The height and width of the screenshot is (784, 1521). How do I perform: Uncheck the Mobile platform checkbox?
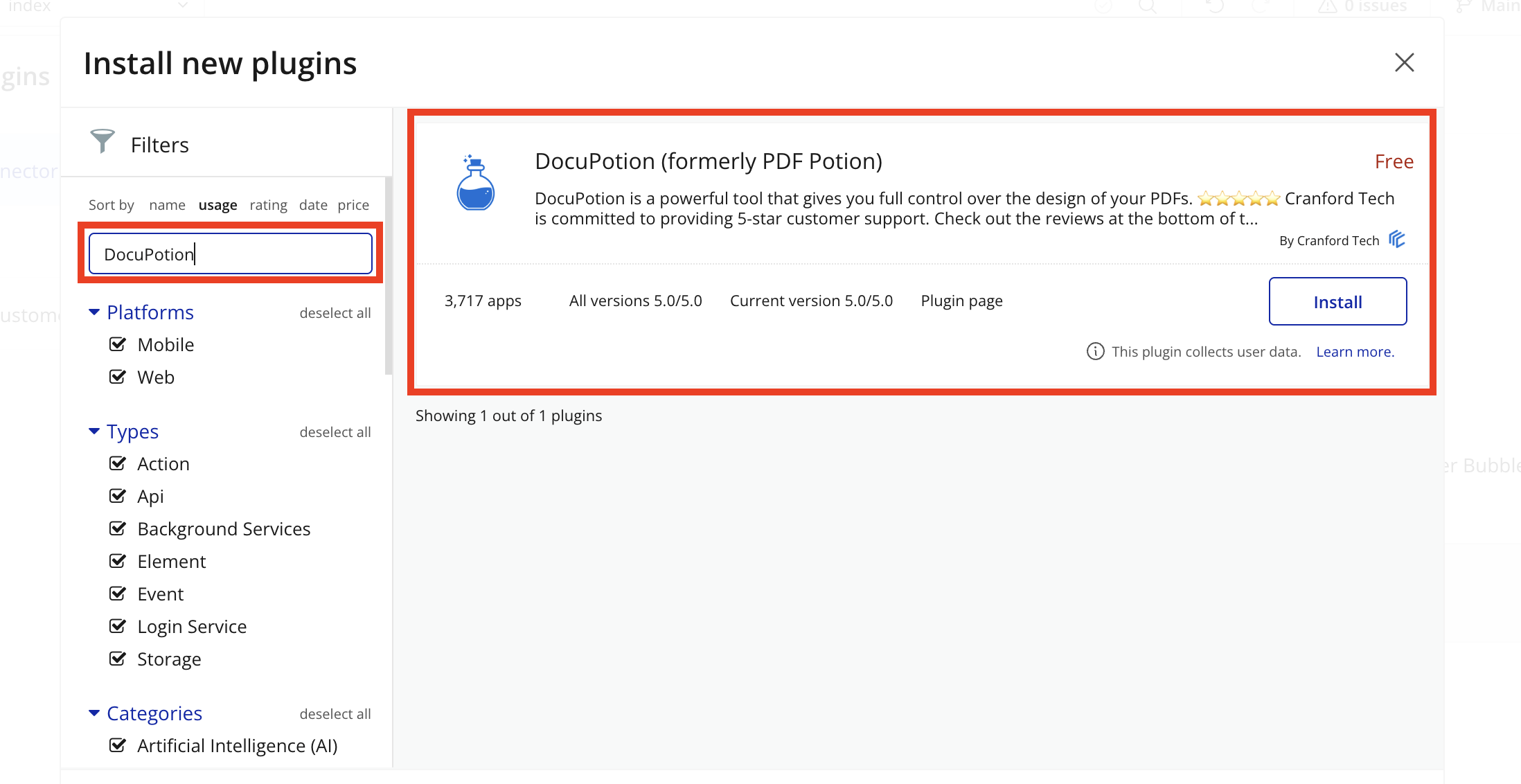[x=118, y=344]
